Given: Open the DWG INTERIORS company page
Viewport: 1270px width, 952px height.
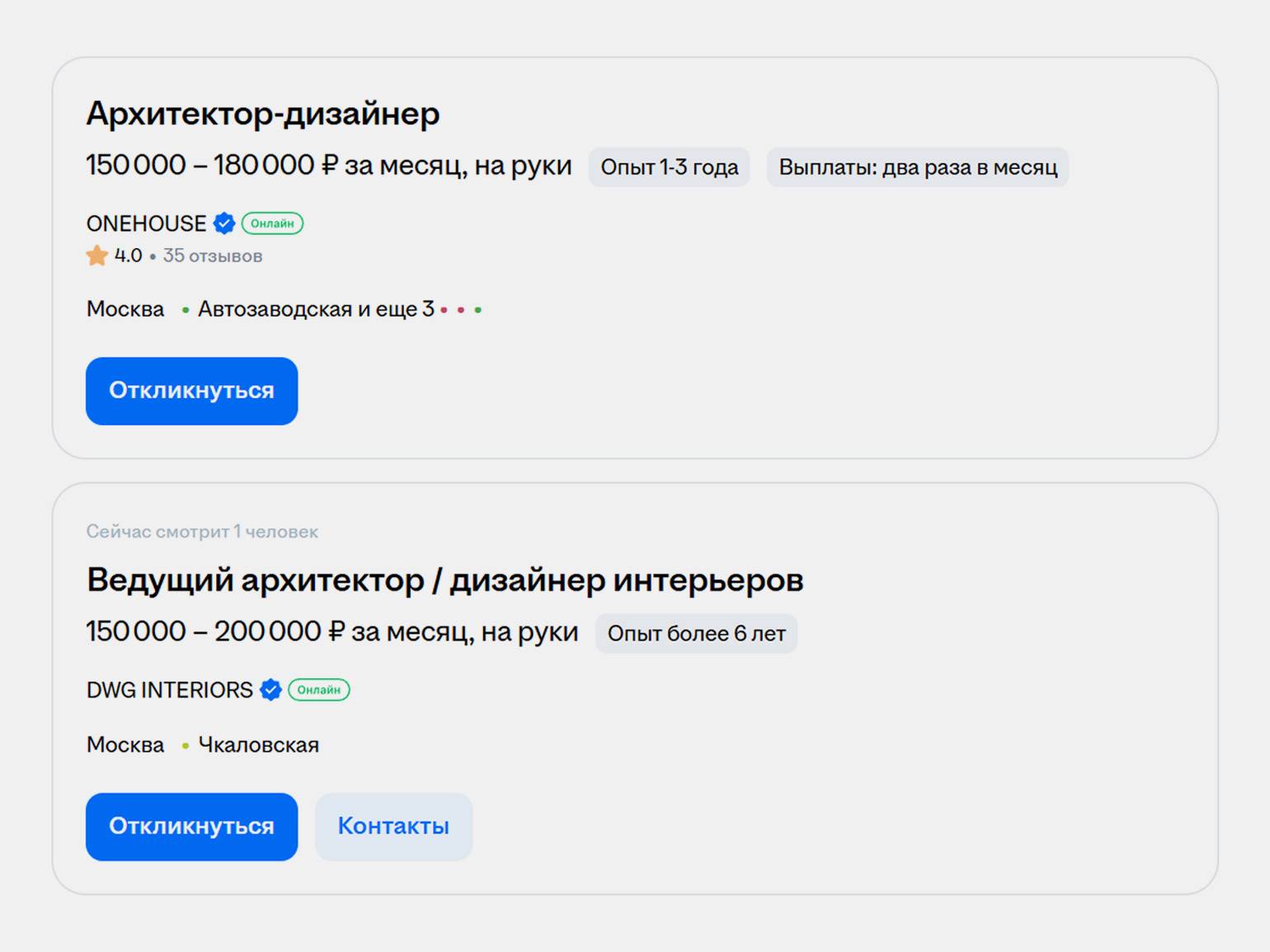Looking at the screenshot, I should click(x=169, y=690).
